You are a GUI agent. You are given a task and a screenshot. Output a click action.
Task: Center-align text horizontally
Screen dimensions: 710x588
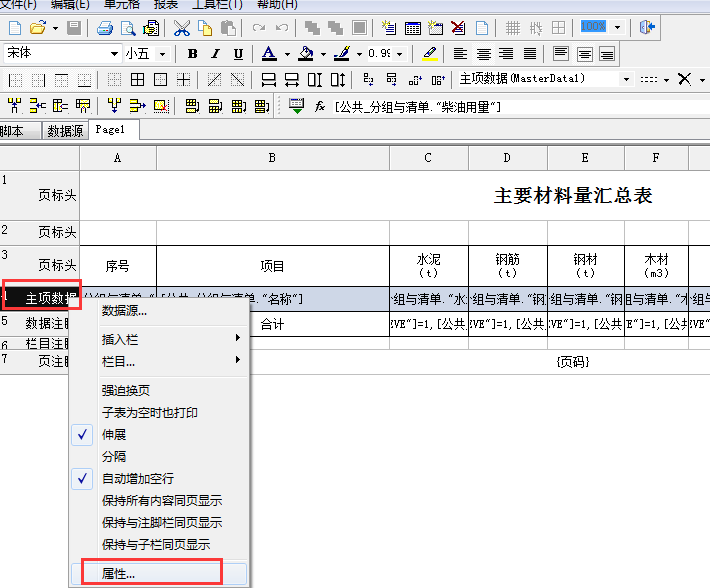click(483, 54)
